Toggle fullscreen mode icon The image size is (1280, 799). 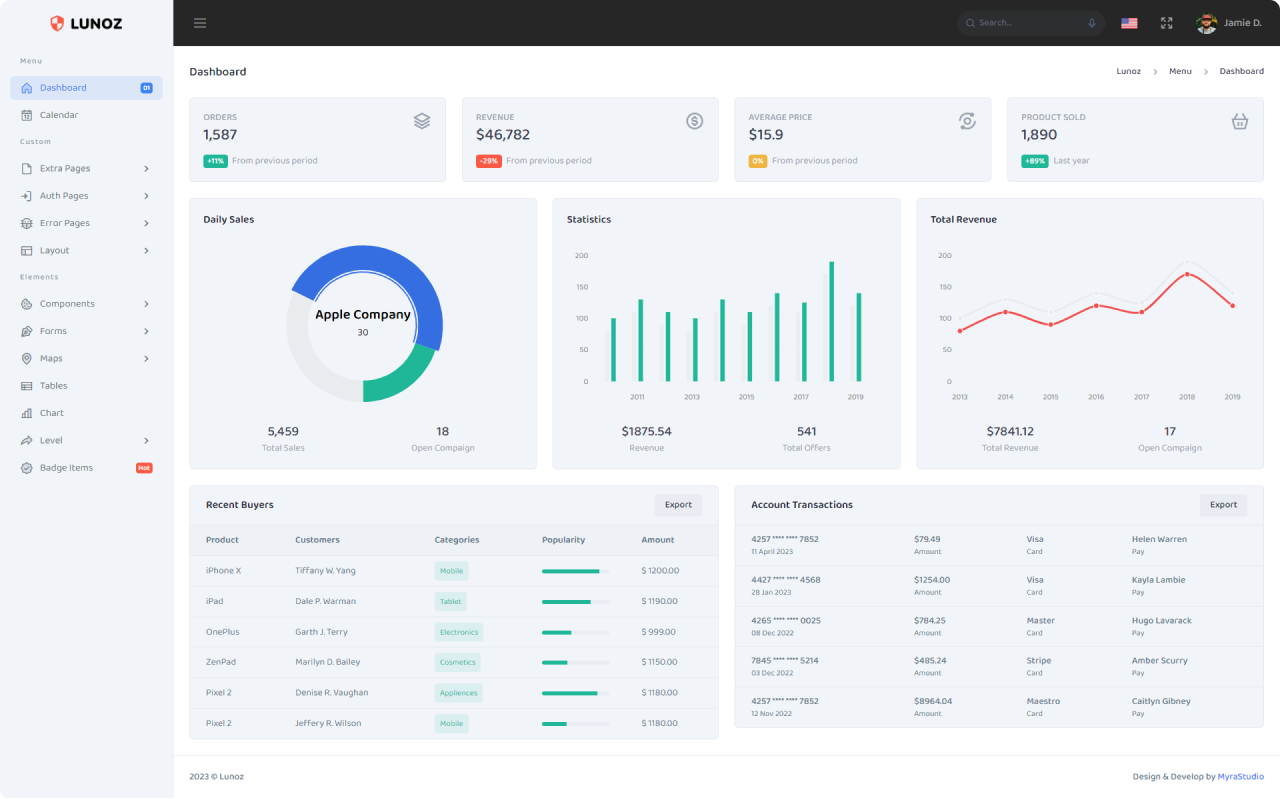point(1166,23)
